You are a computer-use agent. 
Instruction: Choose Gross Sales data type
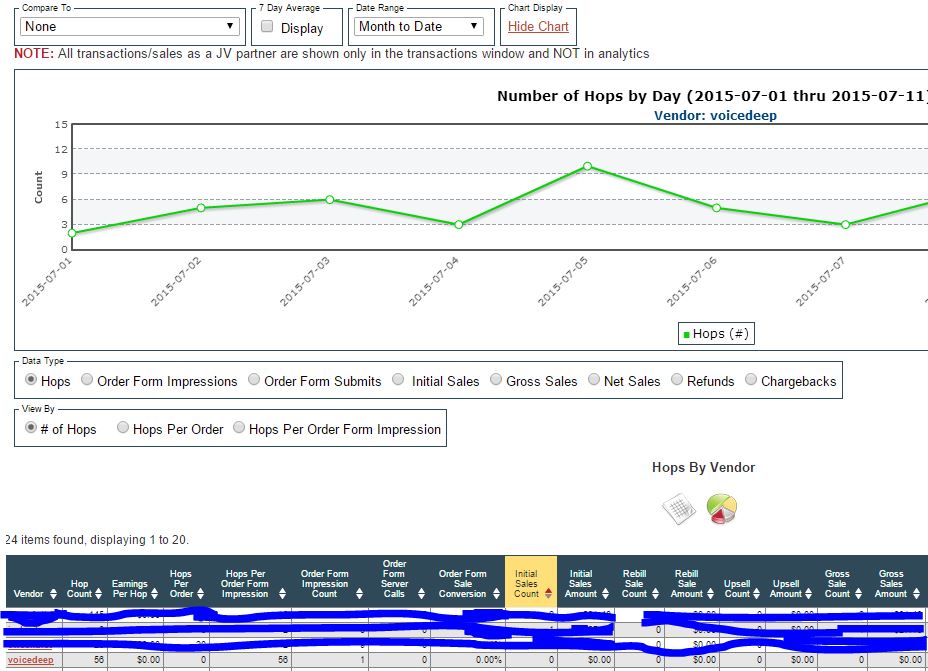pos(496,380)
